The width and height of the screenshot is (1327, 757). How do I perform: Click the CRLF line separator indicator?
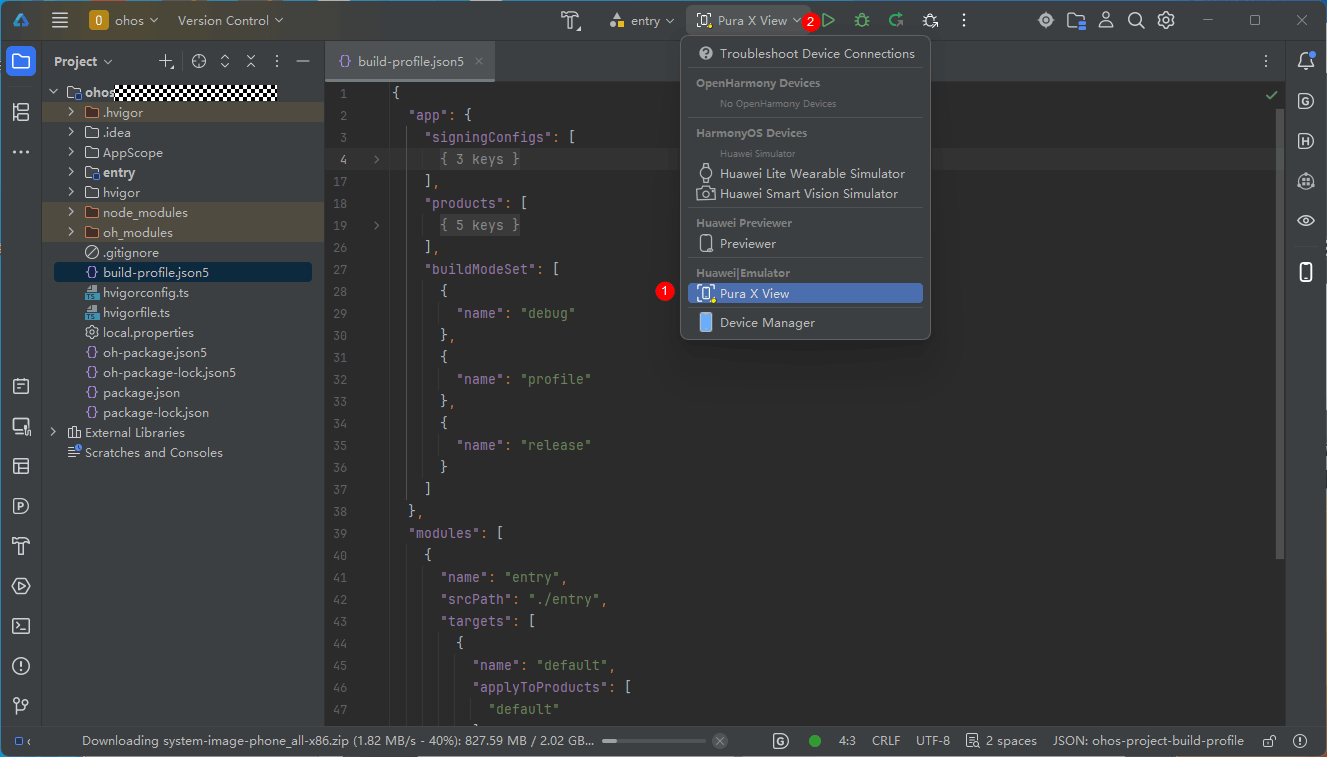[886, 741]
